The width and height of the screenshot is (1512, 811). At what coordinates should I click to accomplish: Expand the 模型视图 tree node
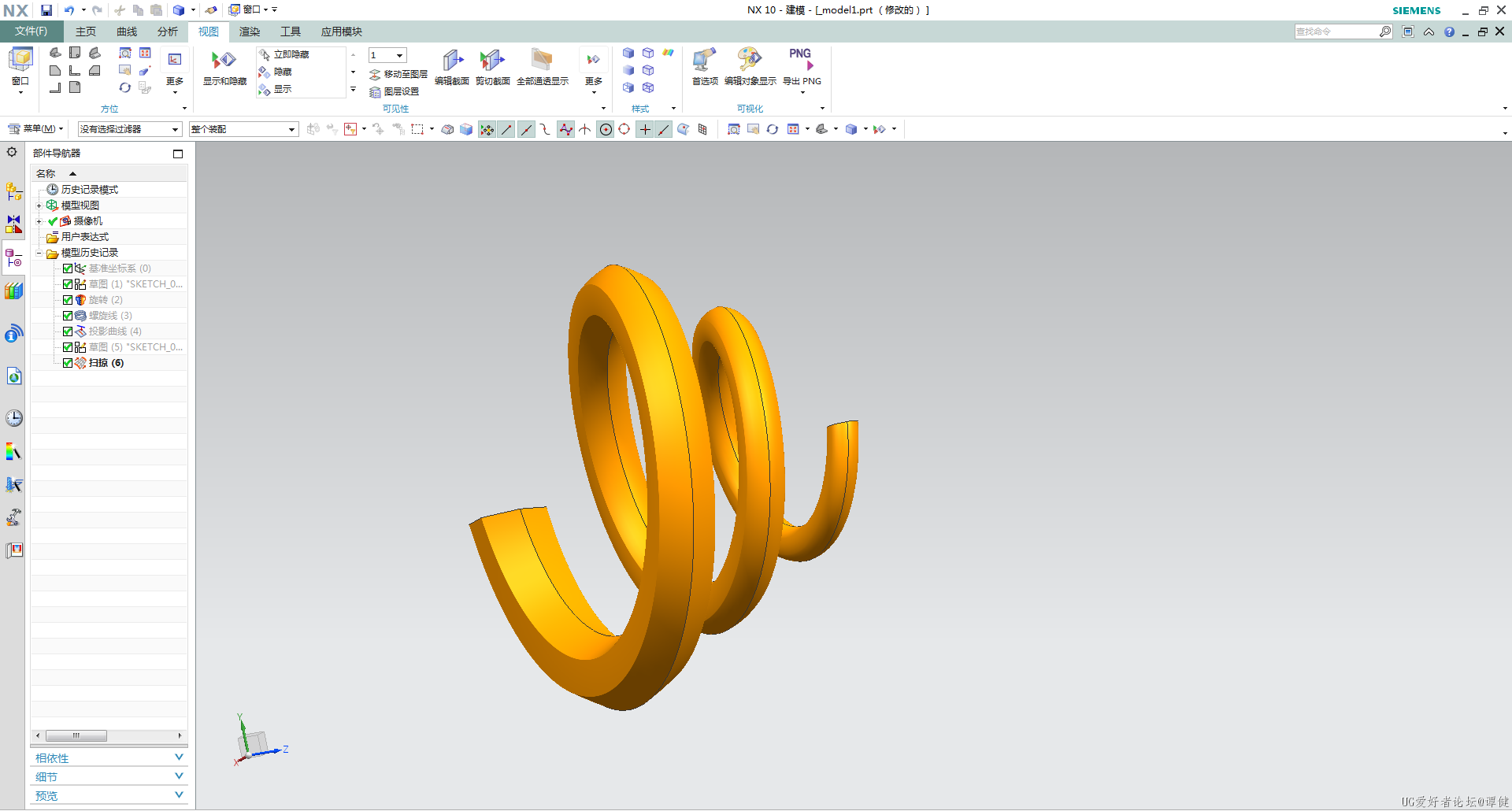tap(39, 206)
